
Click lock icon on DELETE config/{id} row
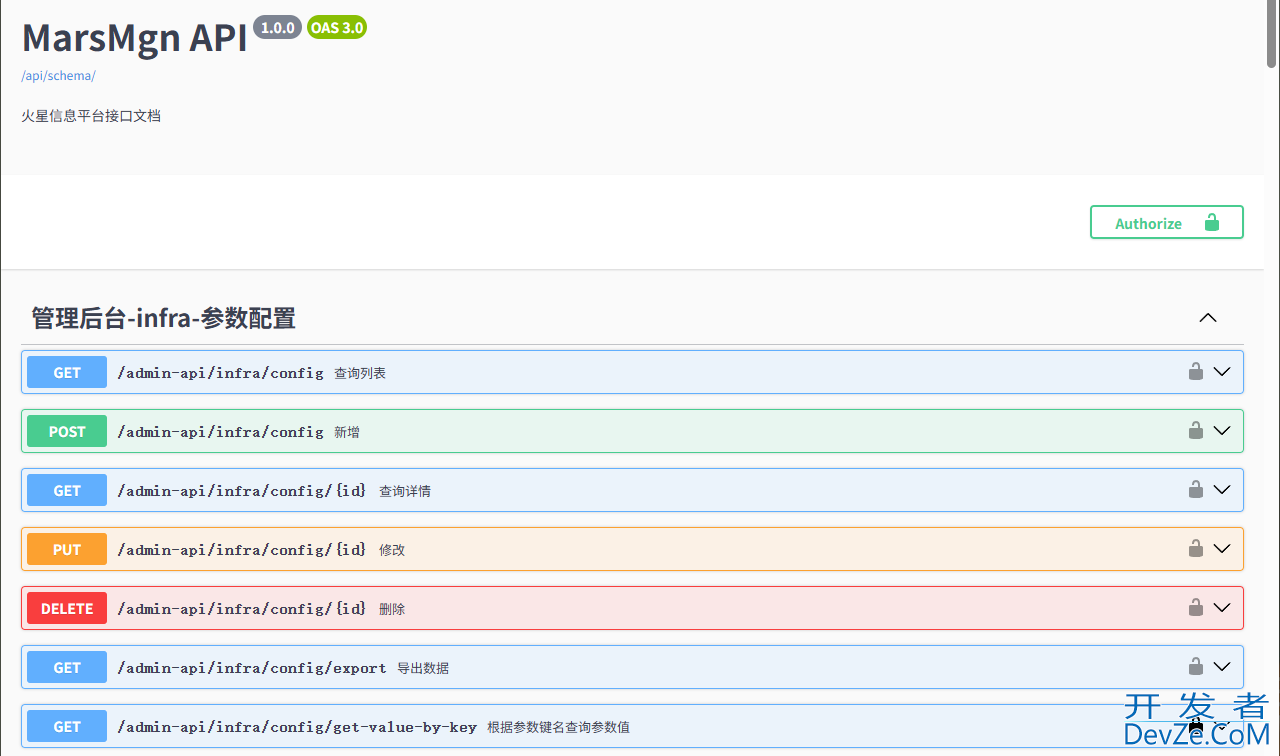(x=1195, y=608)
